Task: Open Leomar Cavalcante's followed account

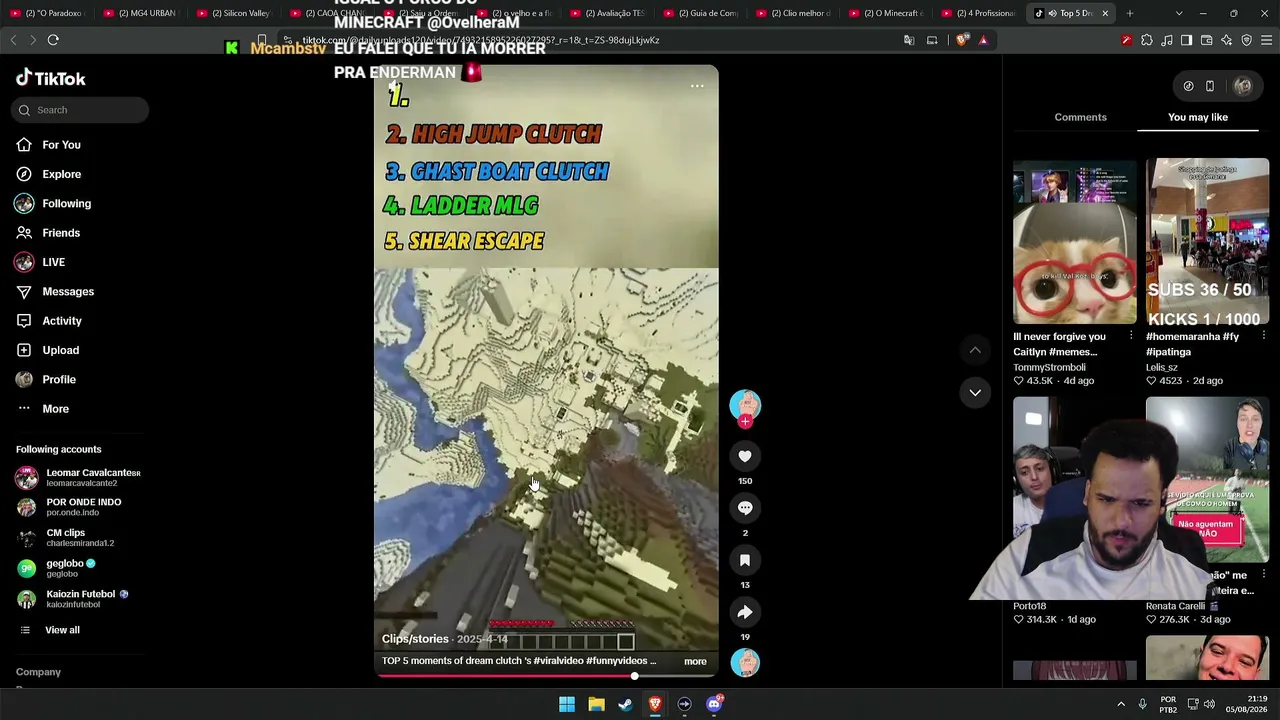Action: click(x=78, y=478)
